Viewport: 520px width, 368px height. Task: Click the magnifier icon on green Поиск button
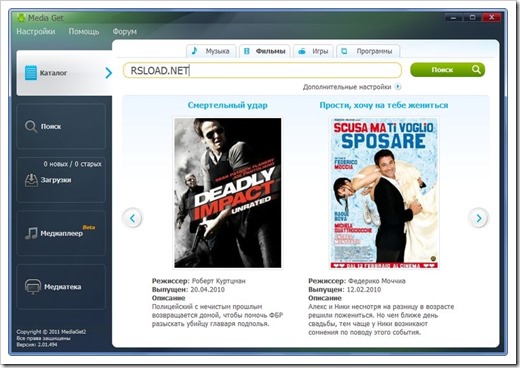pyautogui.click(x=476, y=69)
